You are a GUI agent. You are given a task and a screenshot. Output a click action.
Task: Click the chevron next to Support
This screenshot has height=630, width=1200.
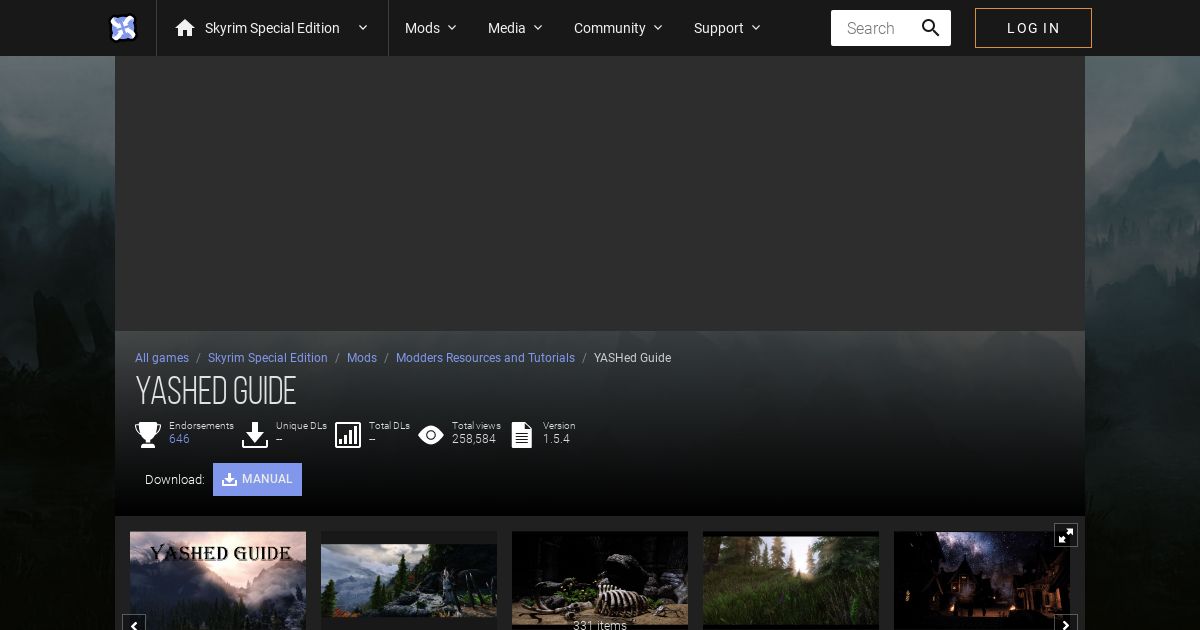(756, 28)
